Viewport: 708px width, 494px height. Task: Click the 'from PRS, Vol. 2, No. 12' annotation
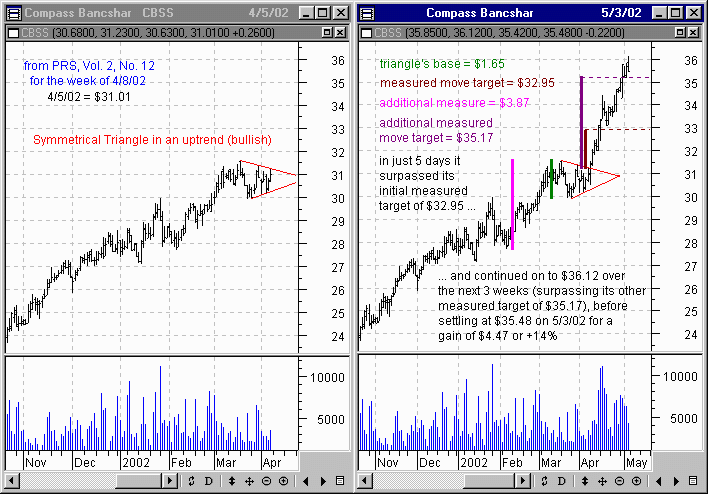point(89,66)
